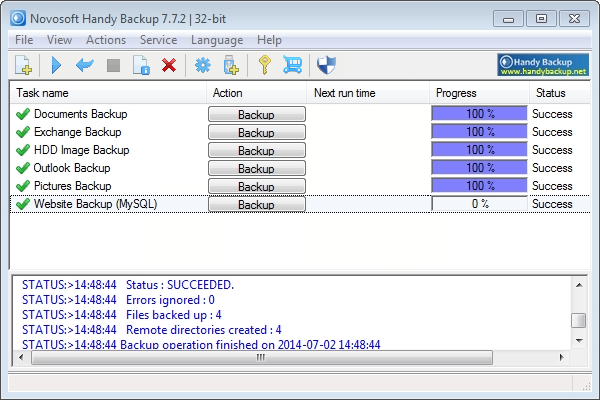
Task: Click the blue restore arrow icon
Action: pyautogui.click(x=85, y=65)
